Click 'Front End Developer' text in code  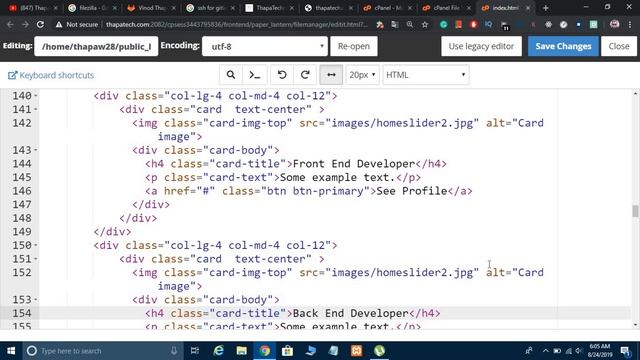pos(354,164)
